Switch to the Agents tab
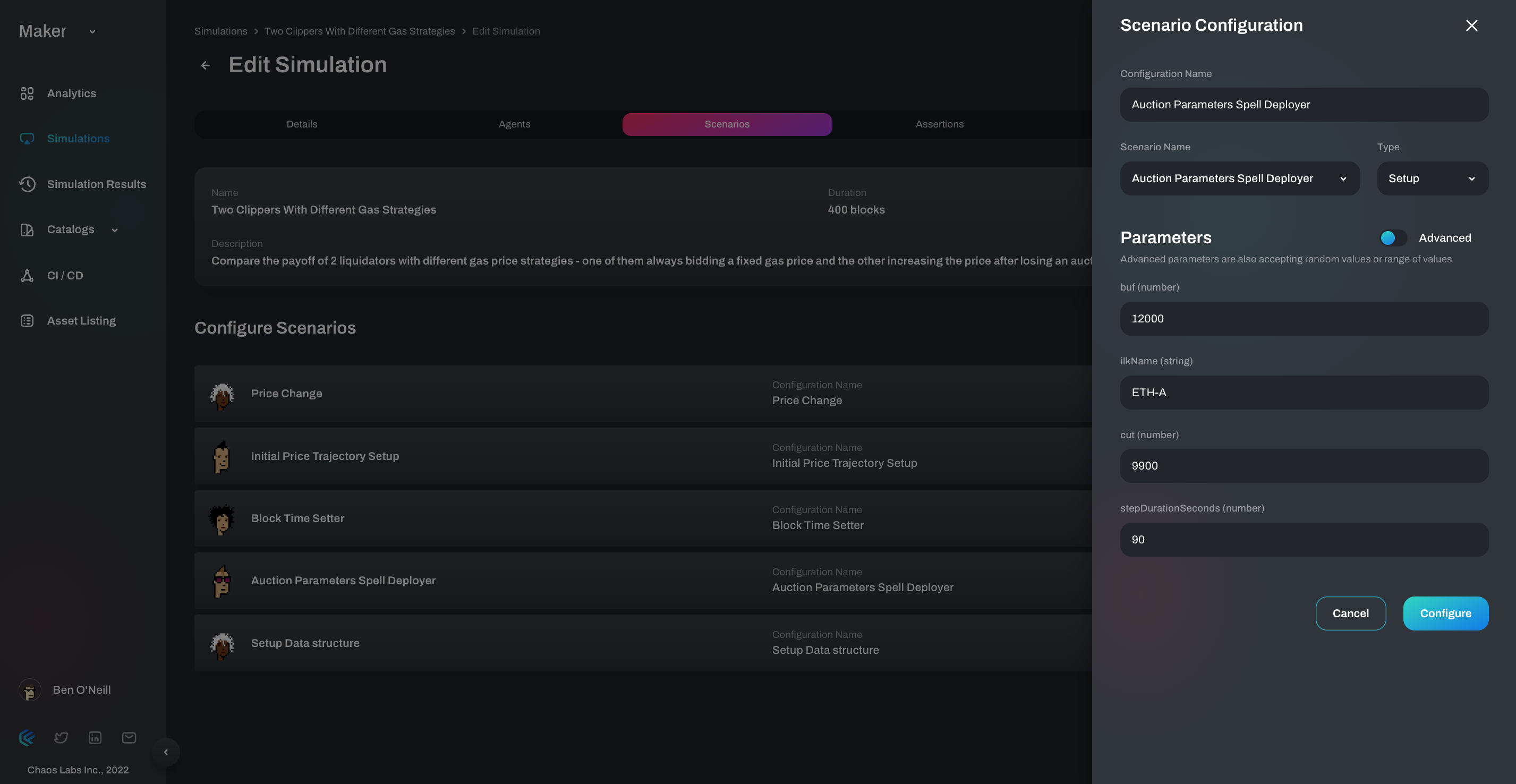Image resolution: width=1516 pixels, height=784 pixels. 514,124
